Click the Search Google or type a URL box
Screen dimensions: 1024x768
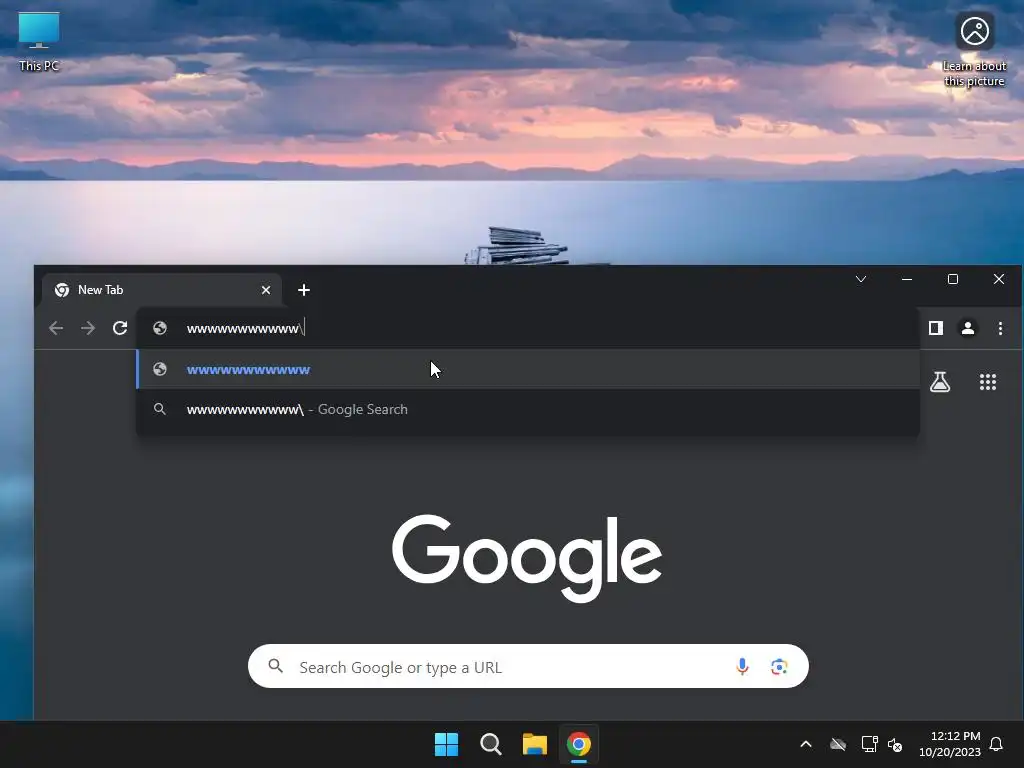pos(528,666)
